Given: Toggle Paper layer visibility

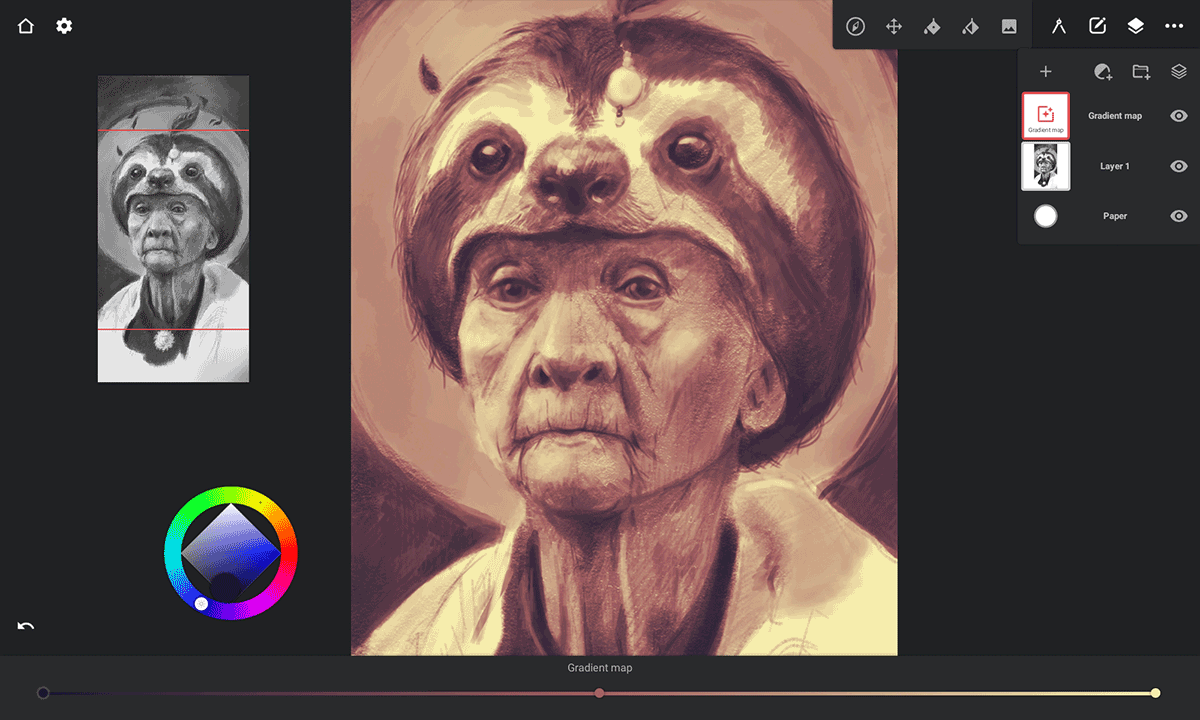Looking at the screenshot, I should pyautogui.click(x=1179, y=216).
